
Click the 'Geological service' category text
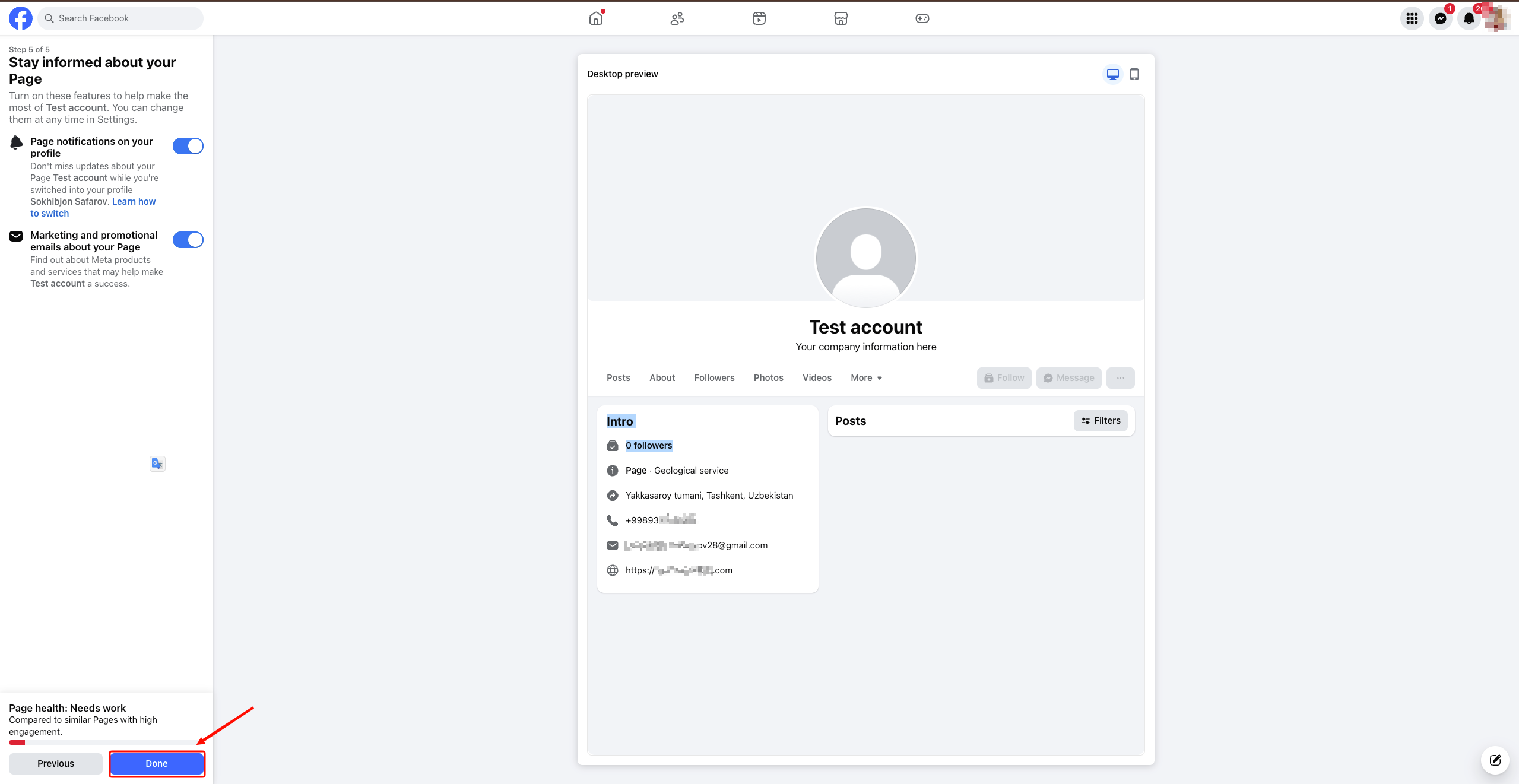coord(692,471)
